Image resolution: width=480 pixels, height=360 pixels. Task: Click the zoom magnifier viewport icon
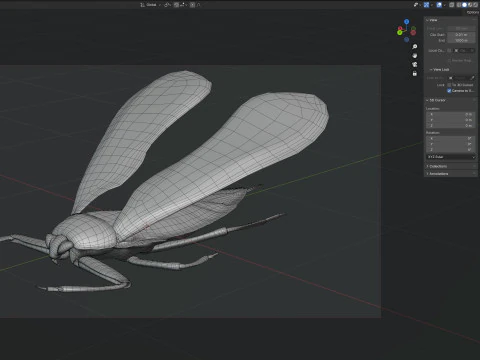(x=415, y=47)
